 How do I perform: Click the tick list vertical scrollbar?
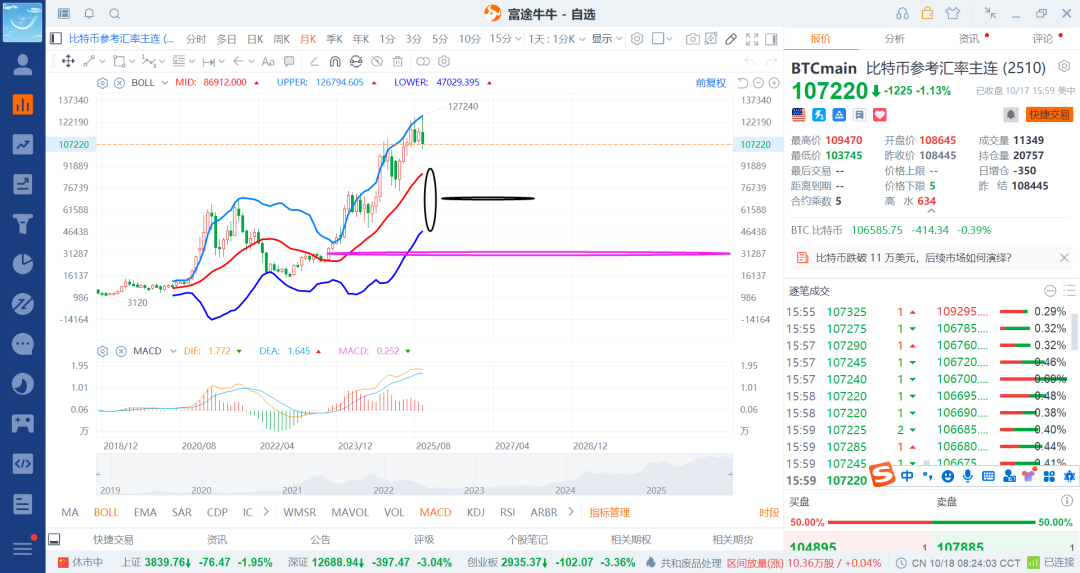1074,331
